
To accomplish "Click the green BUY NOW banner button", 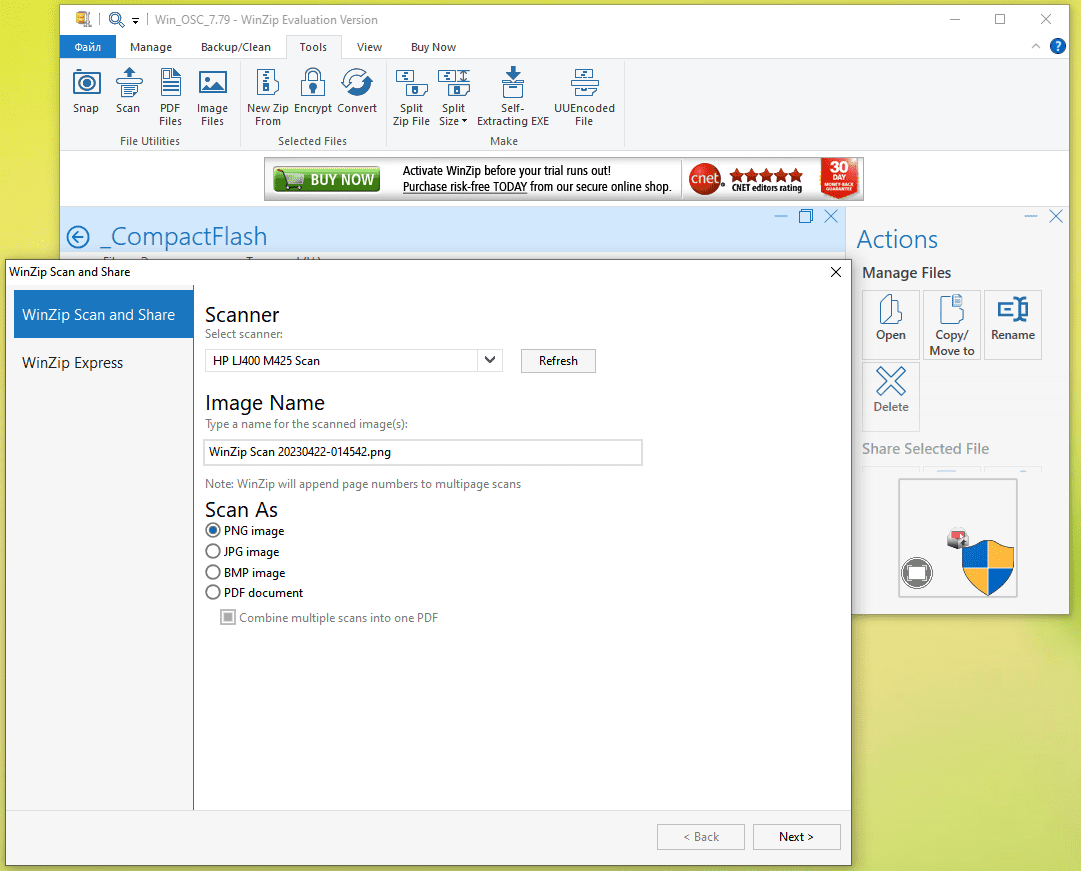I will pyautogui.click(x=327, y=179).
